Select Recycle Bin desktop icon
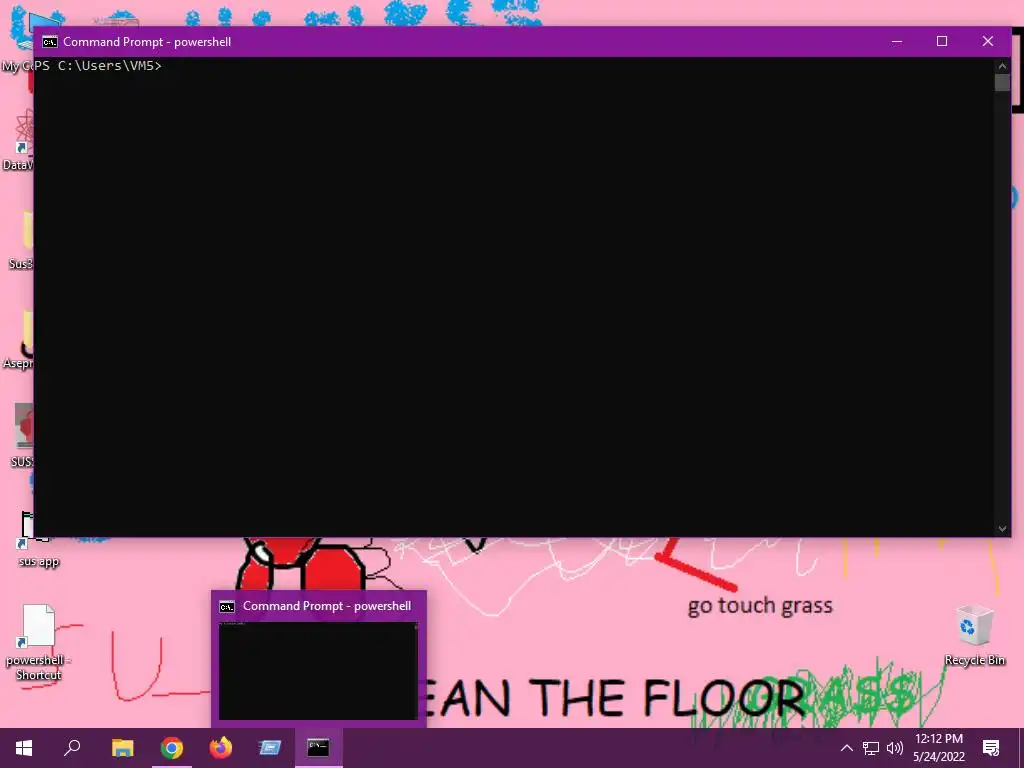Screen dimensions: 1024x768 coord(974,635)
